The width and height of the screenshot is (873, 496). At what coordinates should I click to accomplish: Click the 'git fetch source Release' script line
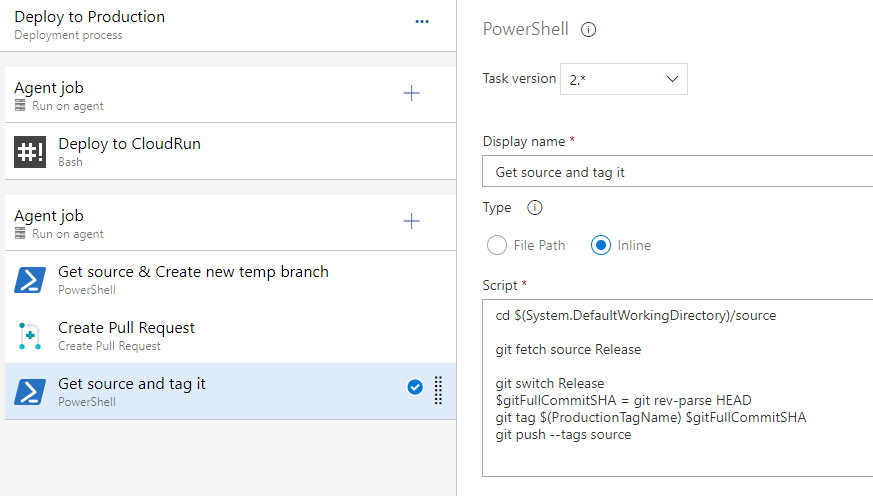pos(568,350)
